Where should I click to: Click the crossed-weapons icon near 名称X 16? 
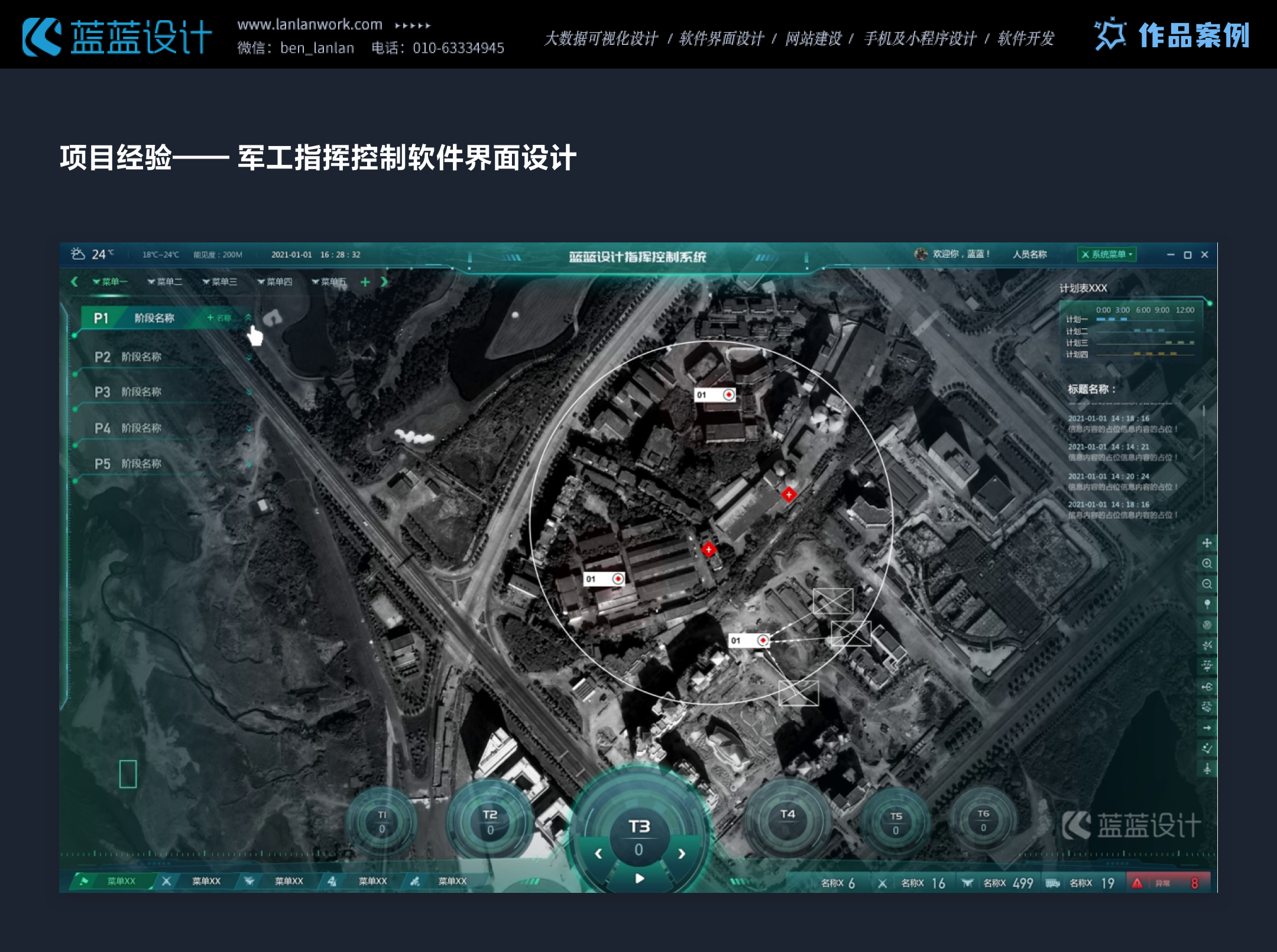coord(883,883)
